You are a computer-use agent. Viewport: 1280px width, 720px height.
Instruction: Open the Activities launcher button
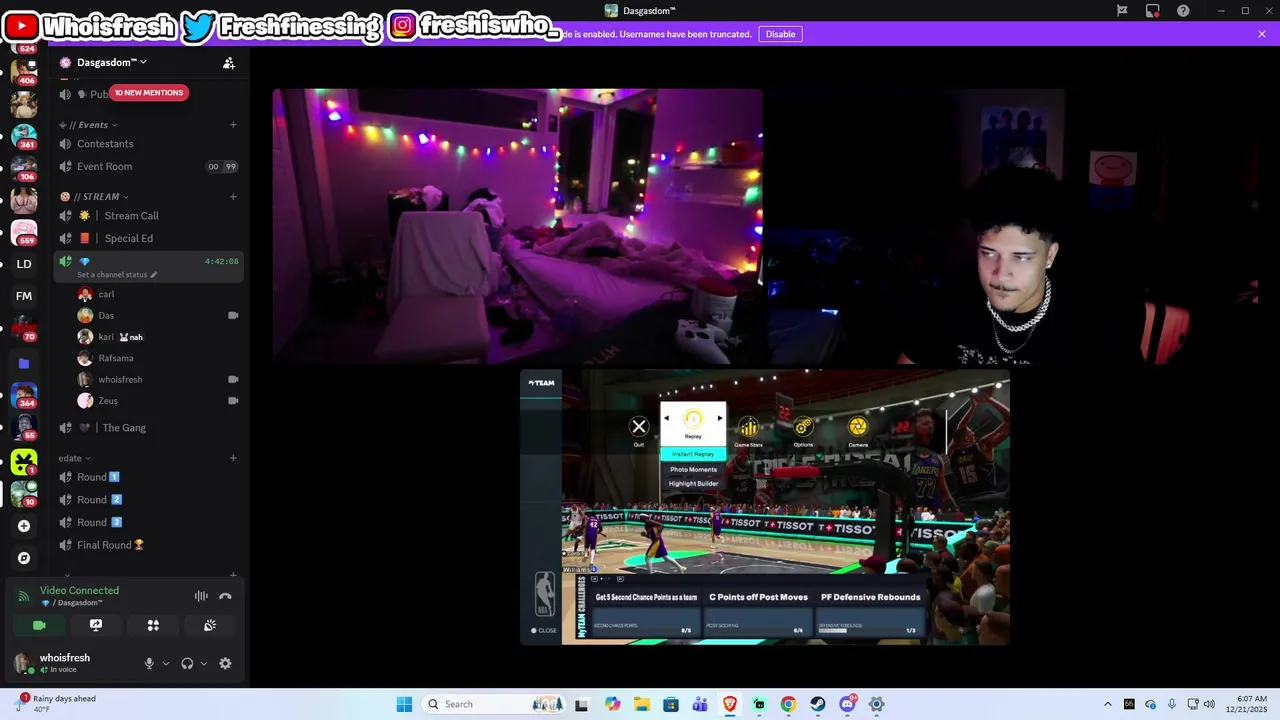tap(153, 625)
